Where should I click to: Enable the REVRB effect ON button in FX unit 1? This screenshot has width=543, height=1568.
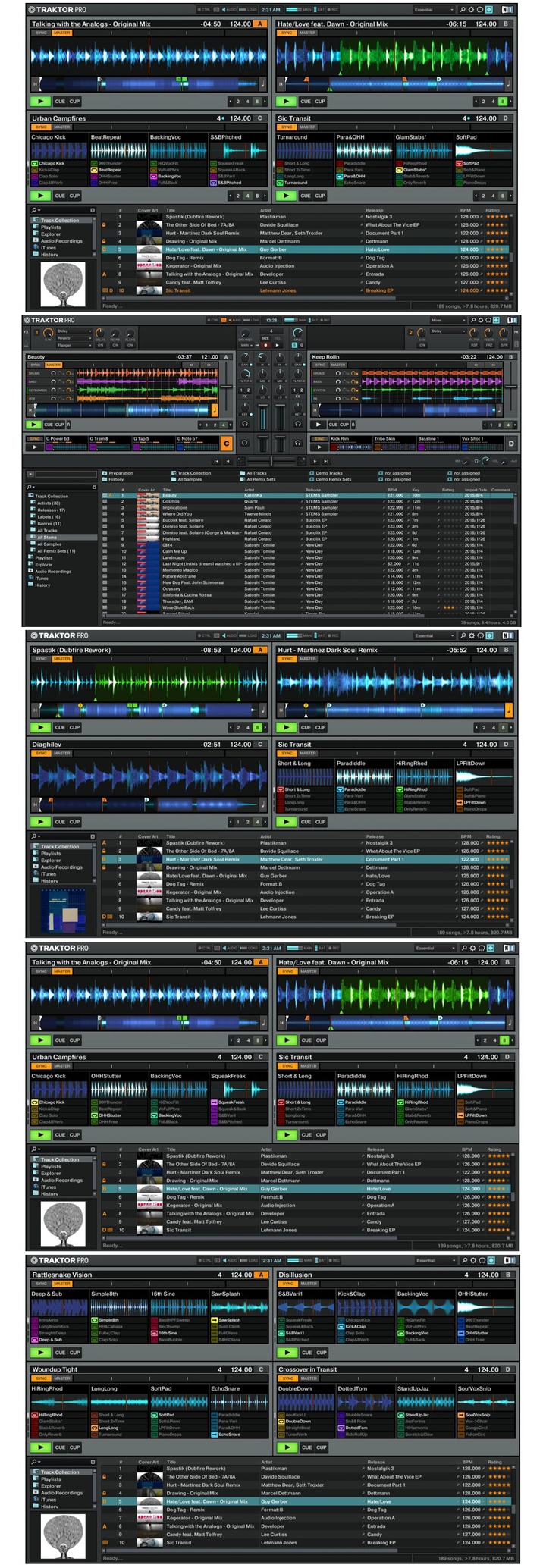(116, 345)
